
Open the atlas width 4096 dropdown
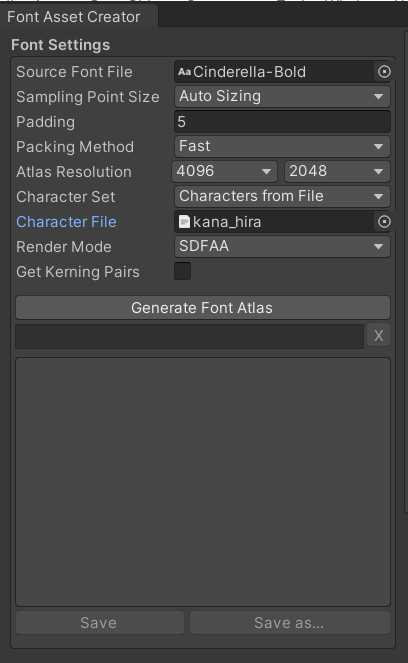pos(224,171)
